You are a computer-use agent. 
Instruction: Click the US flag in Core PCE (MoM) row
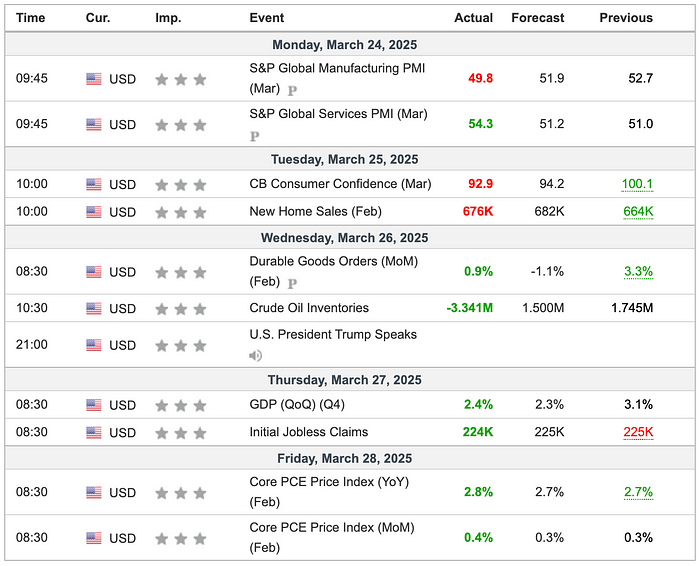(94, 538)
